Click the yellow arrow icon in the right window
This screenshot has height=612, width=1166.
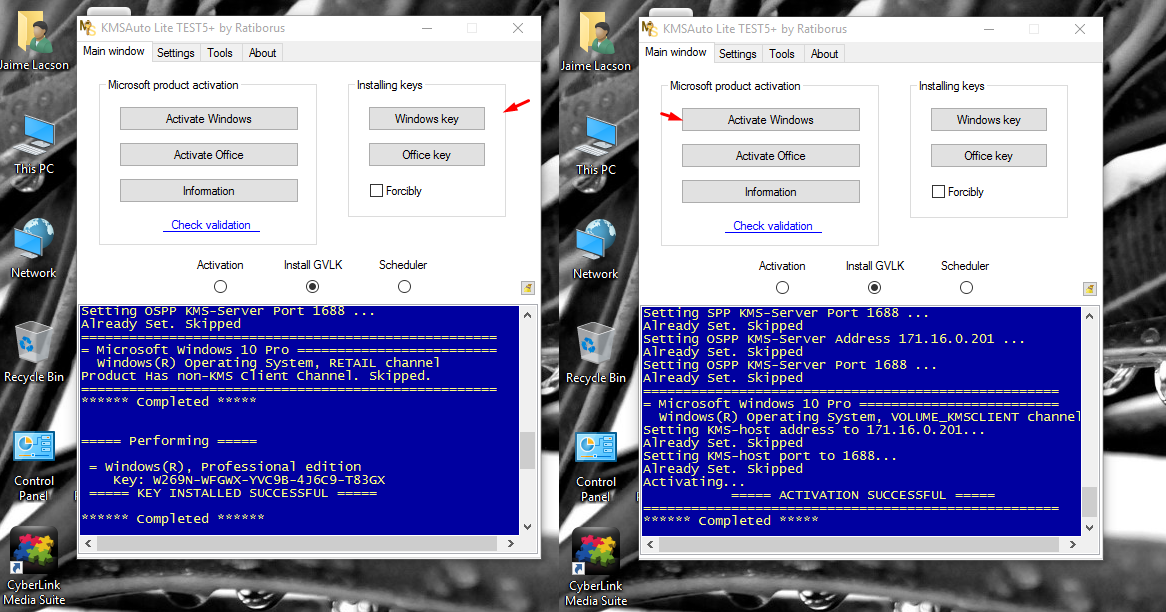pyautogui.click(x=1089, y=288)
